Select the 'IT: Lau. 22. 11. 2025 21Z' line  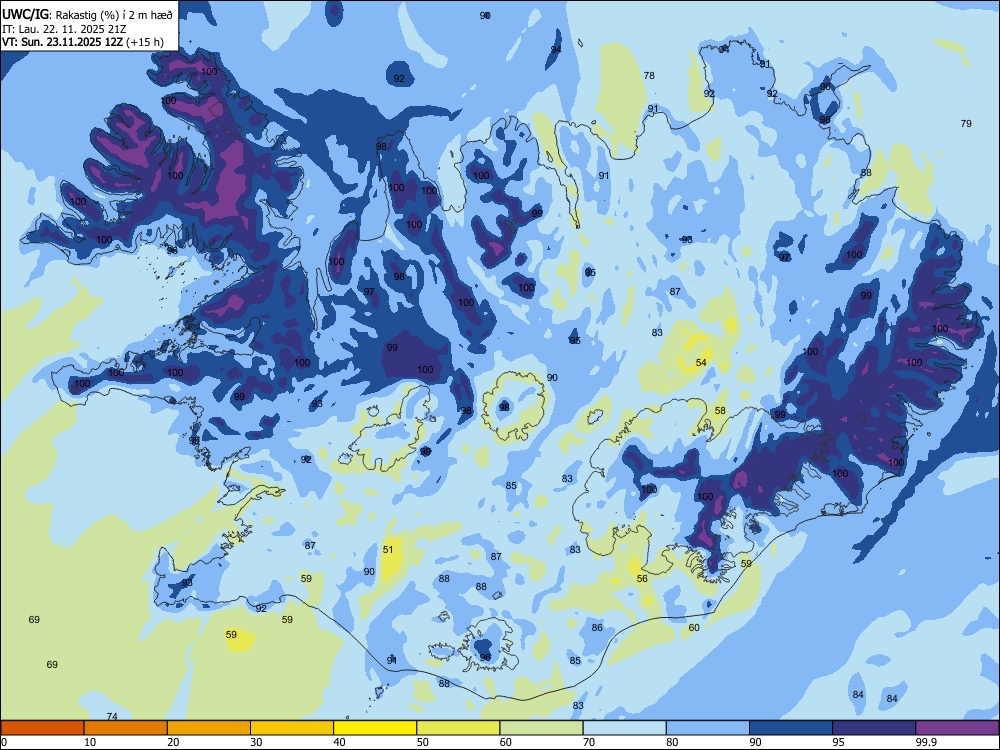pos(64,29)
